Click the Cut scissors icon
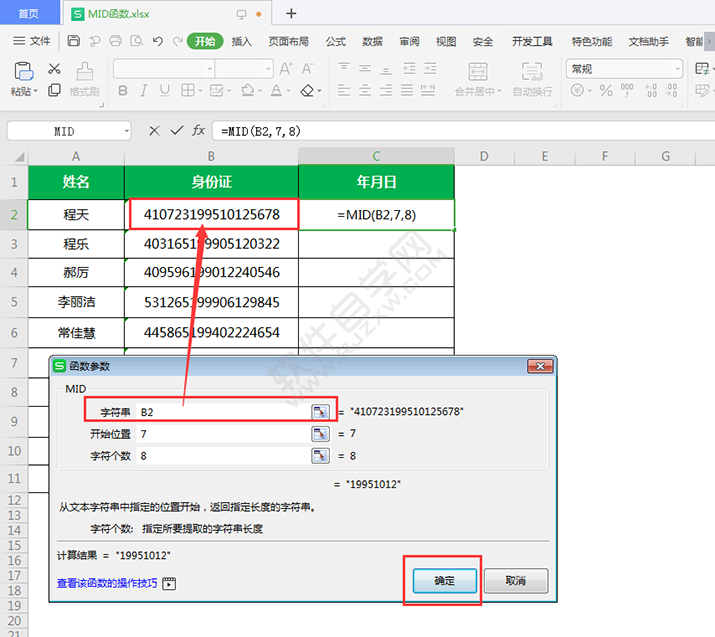 54,69
